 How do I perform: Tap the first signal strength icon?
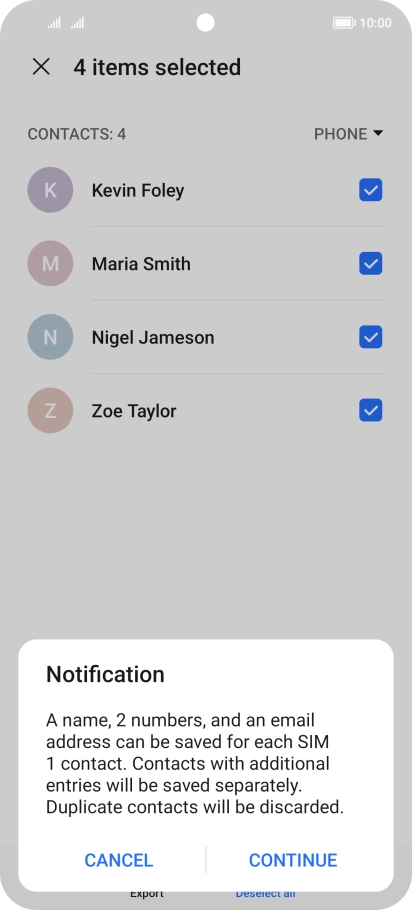tap(54, 23)
